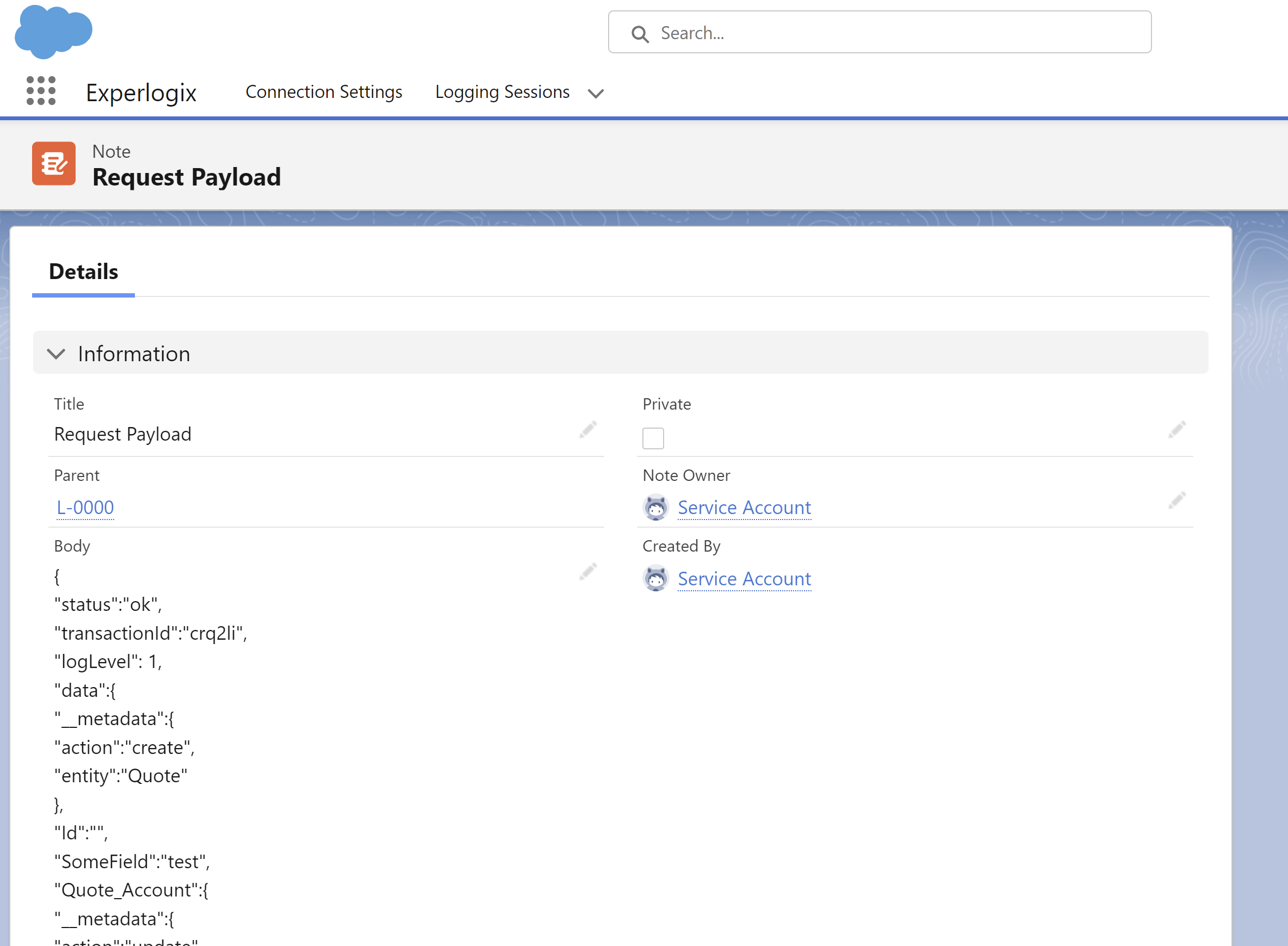Edit Body field with pencil icon
The height and width of the screenshot is (946, 1288).
(588, 572)
